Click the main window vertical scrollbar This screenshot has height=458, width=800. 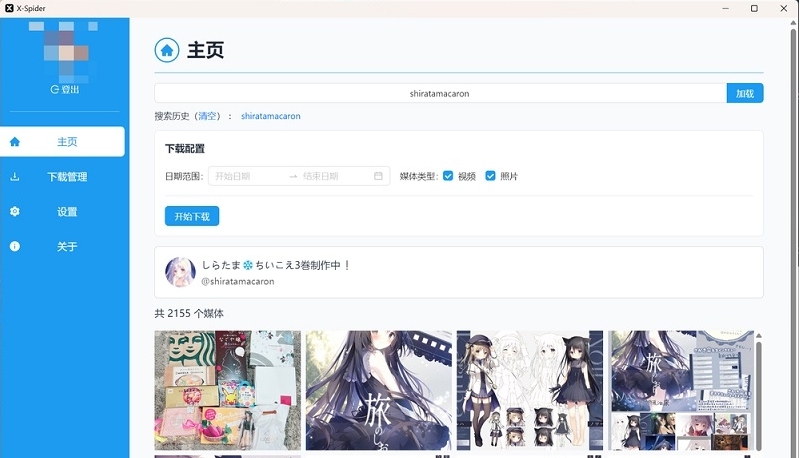click(x=794, y=242)
